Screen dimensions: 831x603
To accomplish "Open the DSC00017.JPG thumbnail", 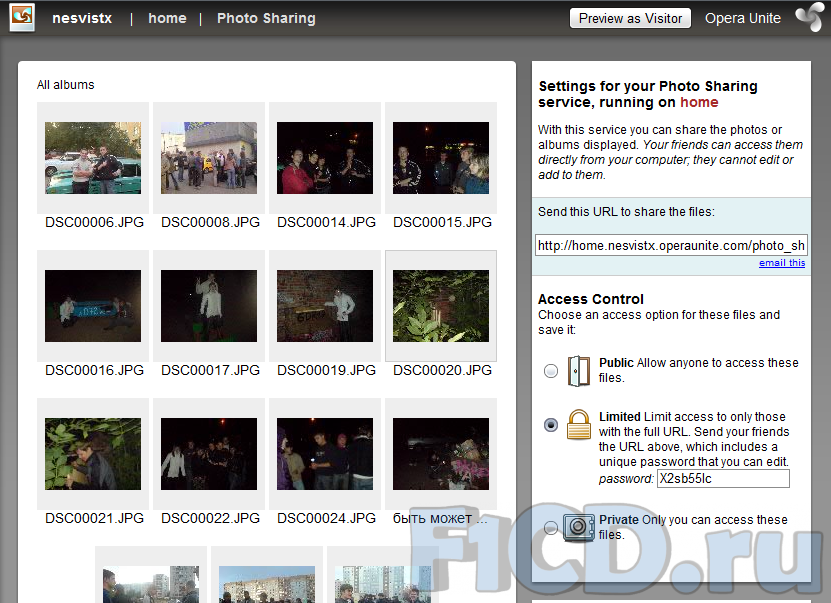I will click(x=209, y=306).
